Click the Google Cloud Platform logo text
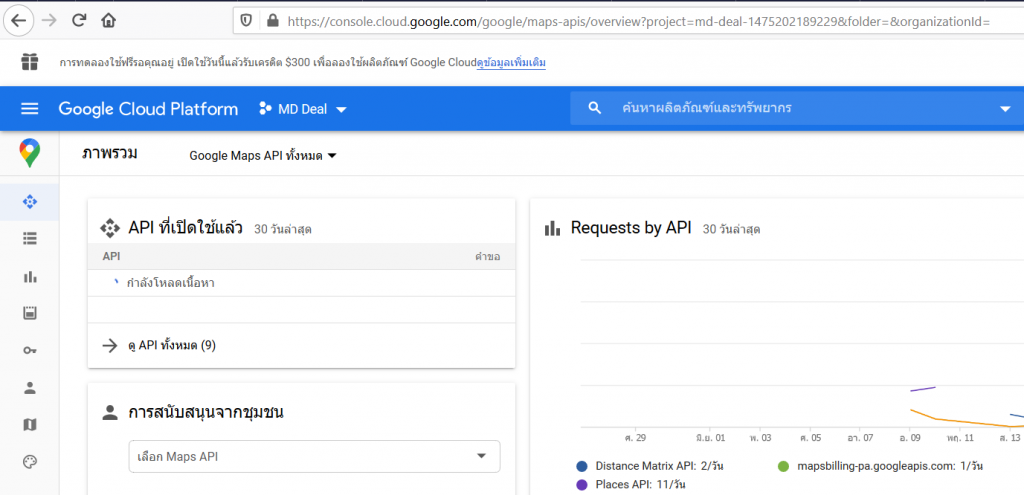Viewport: 1024px width, 495px height. tap(148, 109)
